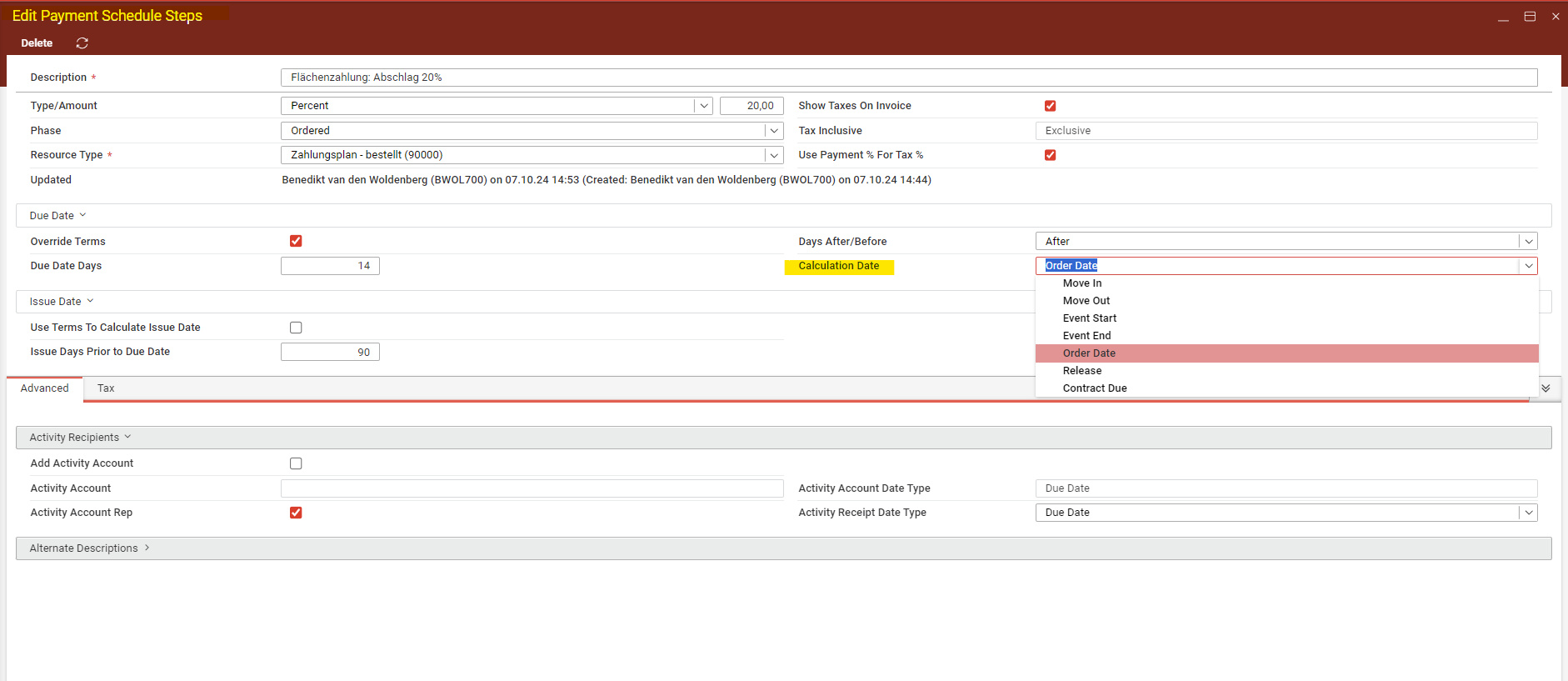Choose Event Start option
Image resolution: width=1568 pixels, height=681 pixels.
click(1286, 318)
